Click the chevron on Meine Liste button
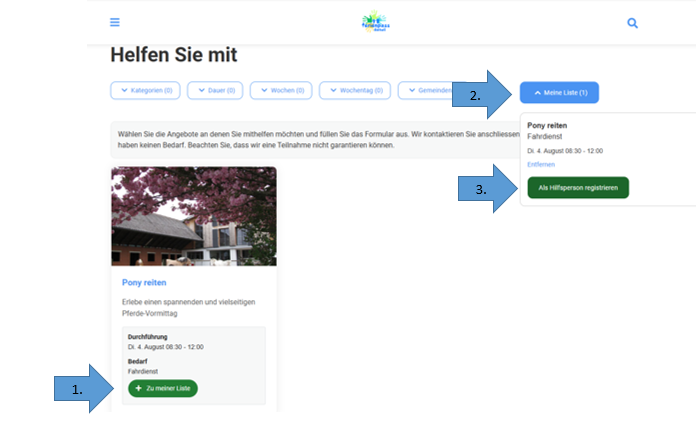The height and width of the screenshot is (431, 696). (x=538, y=93)
